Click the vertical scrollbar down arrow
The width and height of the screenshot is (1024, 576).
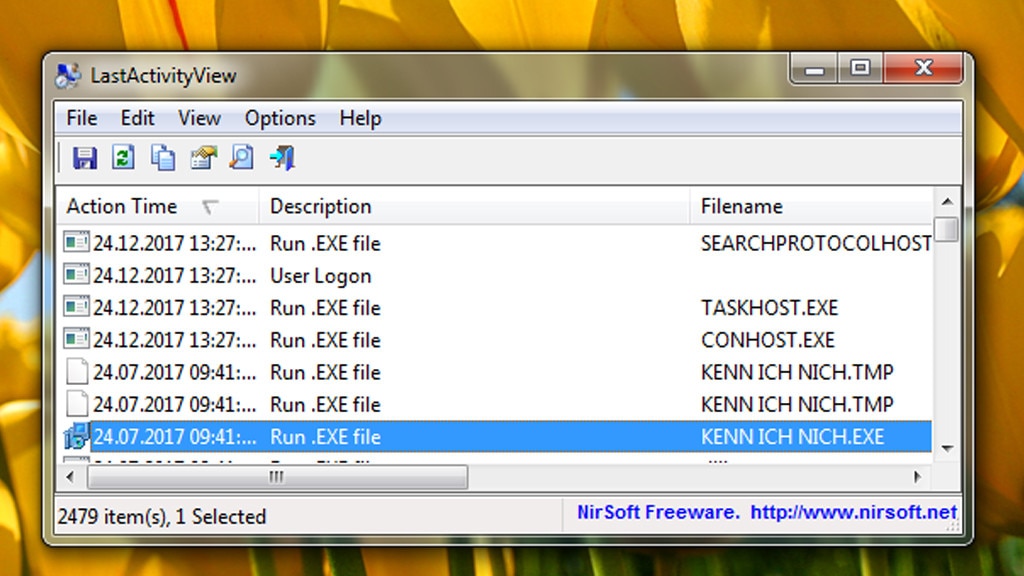(x=947, y=449)
